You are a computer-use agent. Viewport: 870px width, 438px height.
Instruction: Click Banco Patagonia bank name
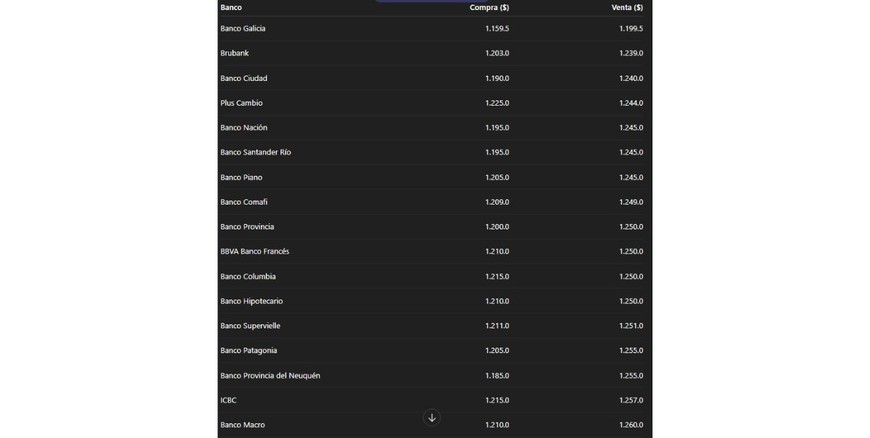[249, 351]
